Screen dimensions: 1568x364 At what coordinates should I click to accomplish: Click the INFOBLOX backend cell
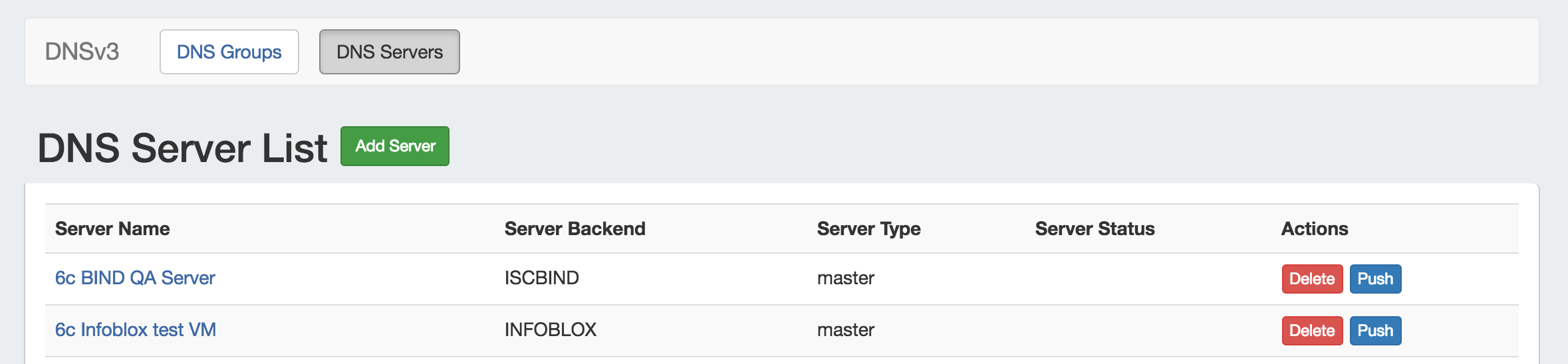pos(550,329)
